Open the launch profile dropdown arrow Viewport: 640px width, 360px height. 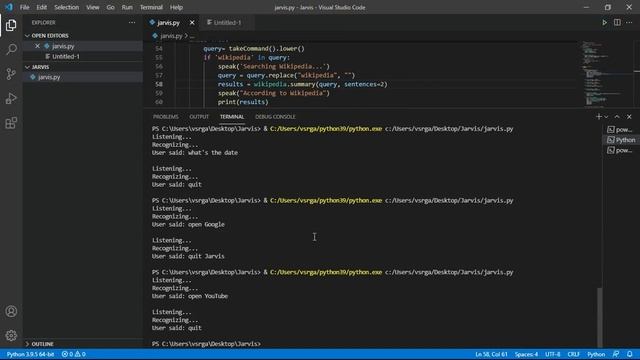606,117
